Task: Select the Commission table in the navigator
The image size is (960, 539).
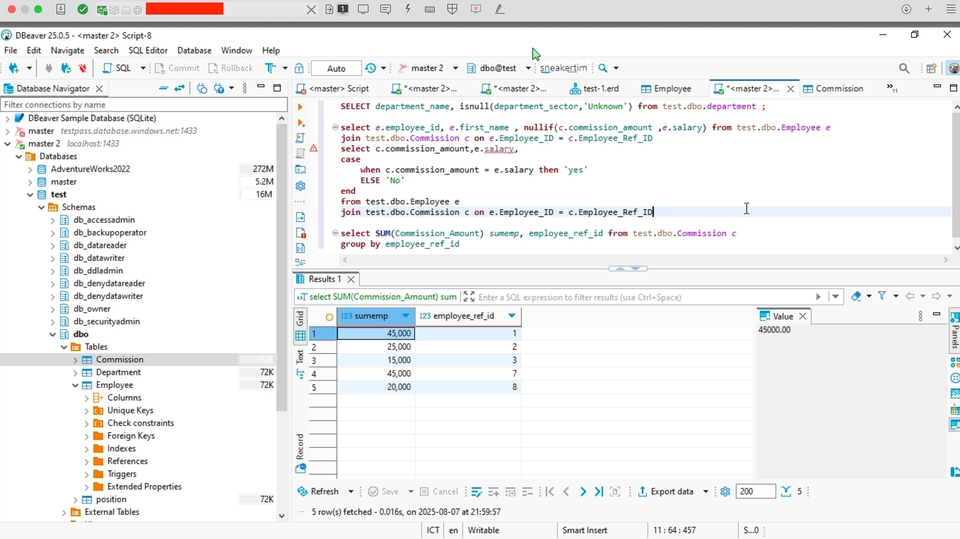Action: (119, 360)
